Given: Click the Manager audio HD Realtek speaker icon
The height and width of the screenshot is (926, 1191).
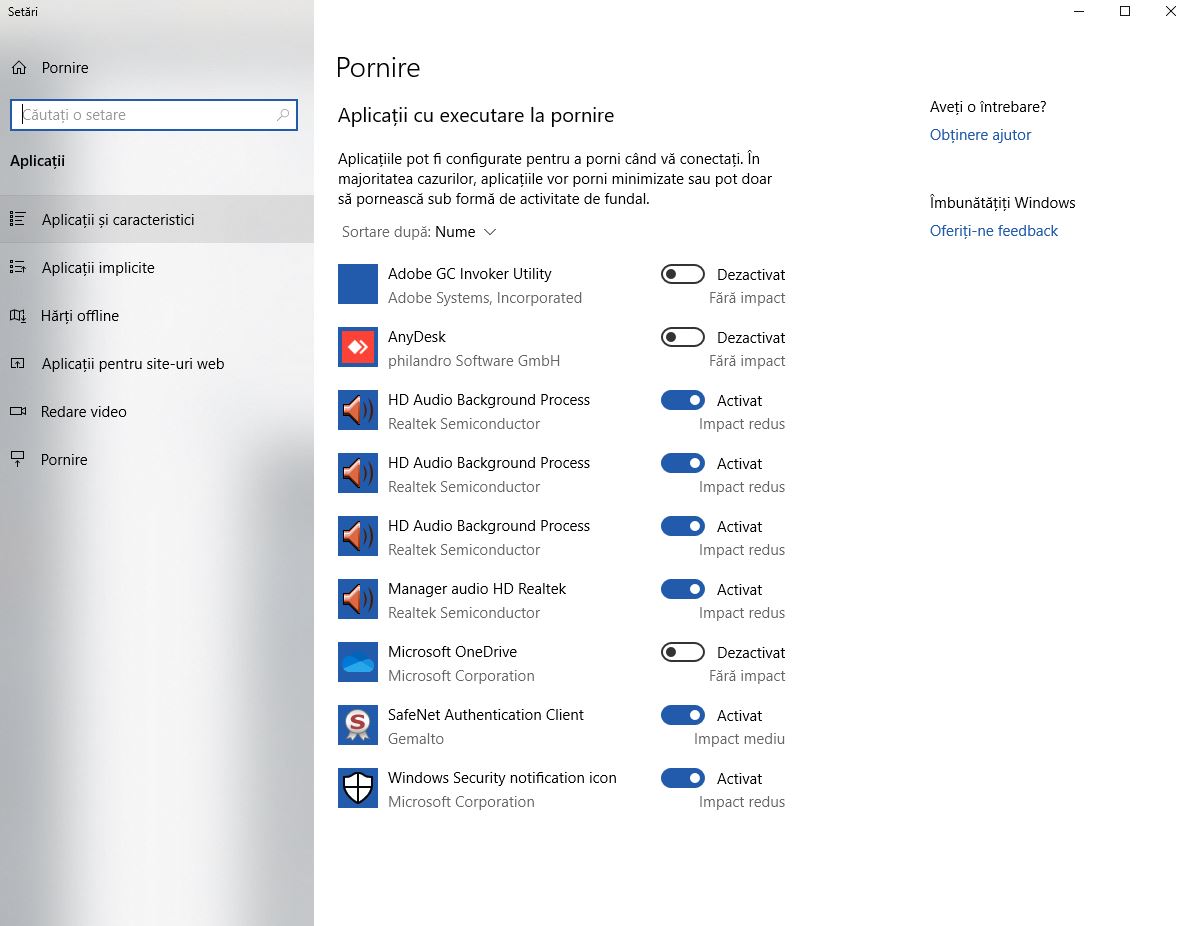Looking at the screenshot, I should coord(357,599).
